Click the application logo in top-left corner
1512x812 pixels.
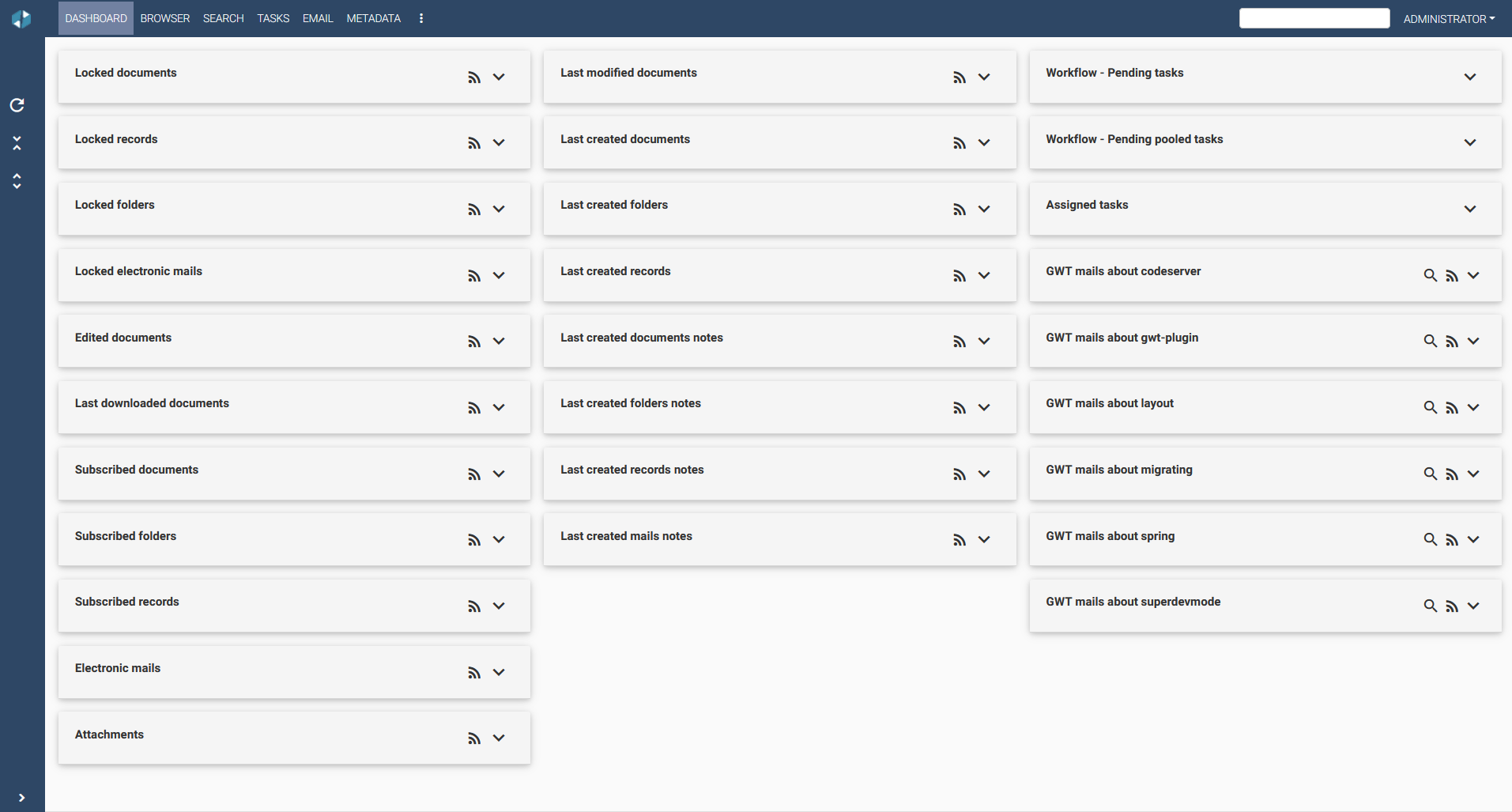[21, 19]
